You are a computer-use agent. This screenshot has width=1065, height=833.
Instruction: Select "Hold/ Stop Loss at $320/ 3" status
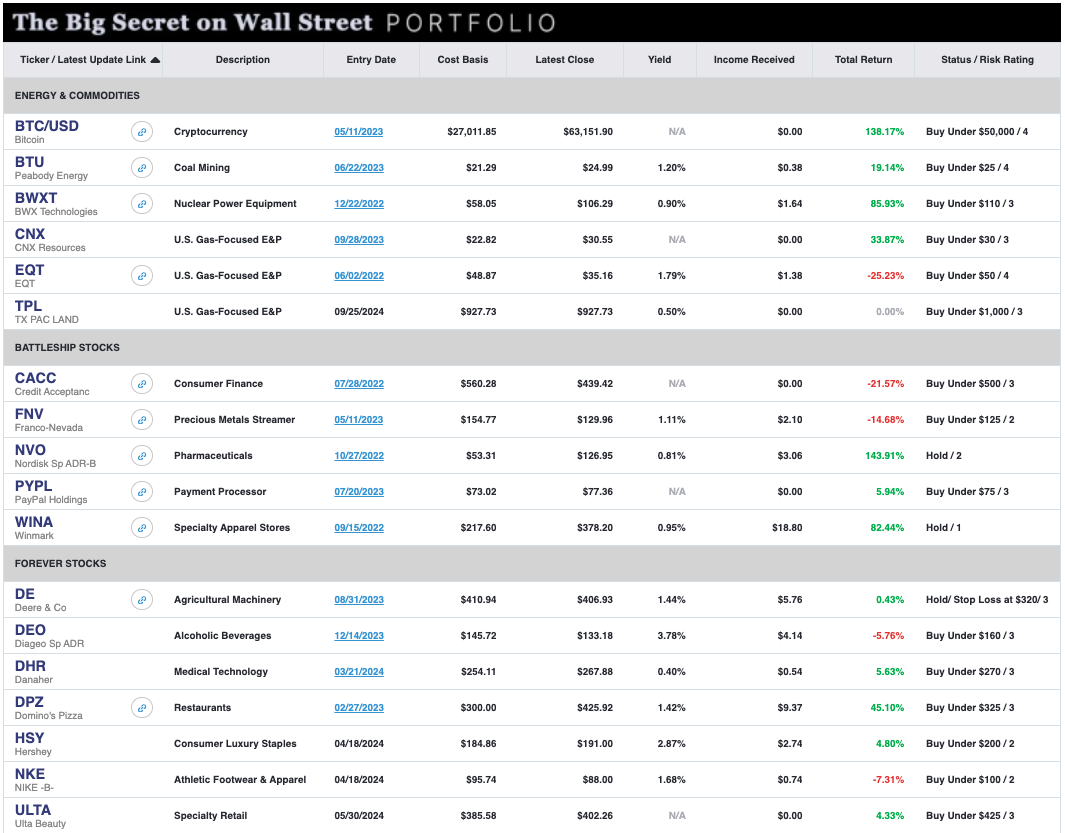click(x=987, y=600)
